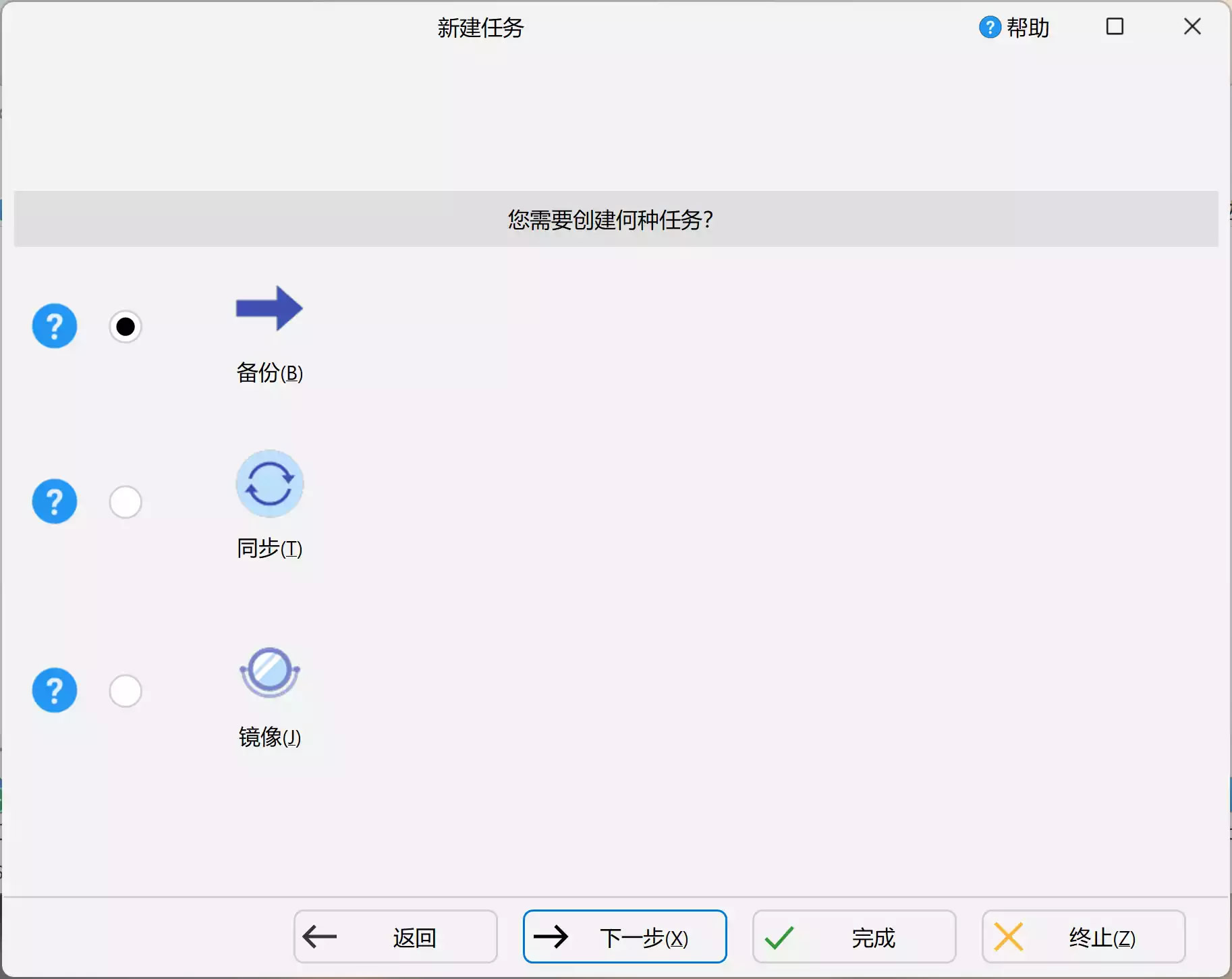Click the help question mark beside the sync option
The image size is (1232, 979).
pyautogui.click(x=55, y=501)
